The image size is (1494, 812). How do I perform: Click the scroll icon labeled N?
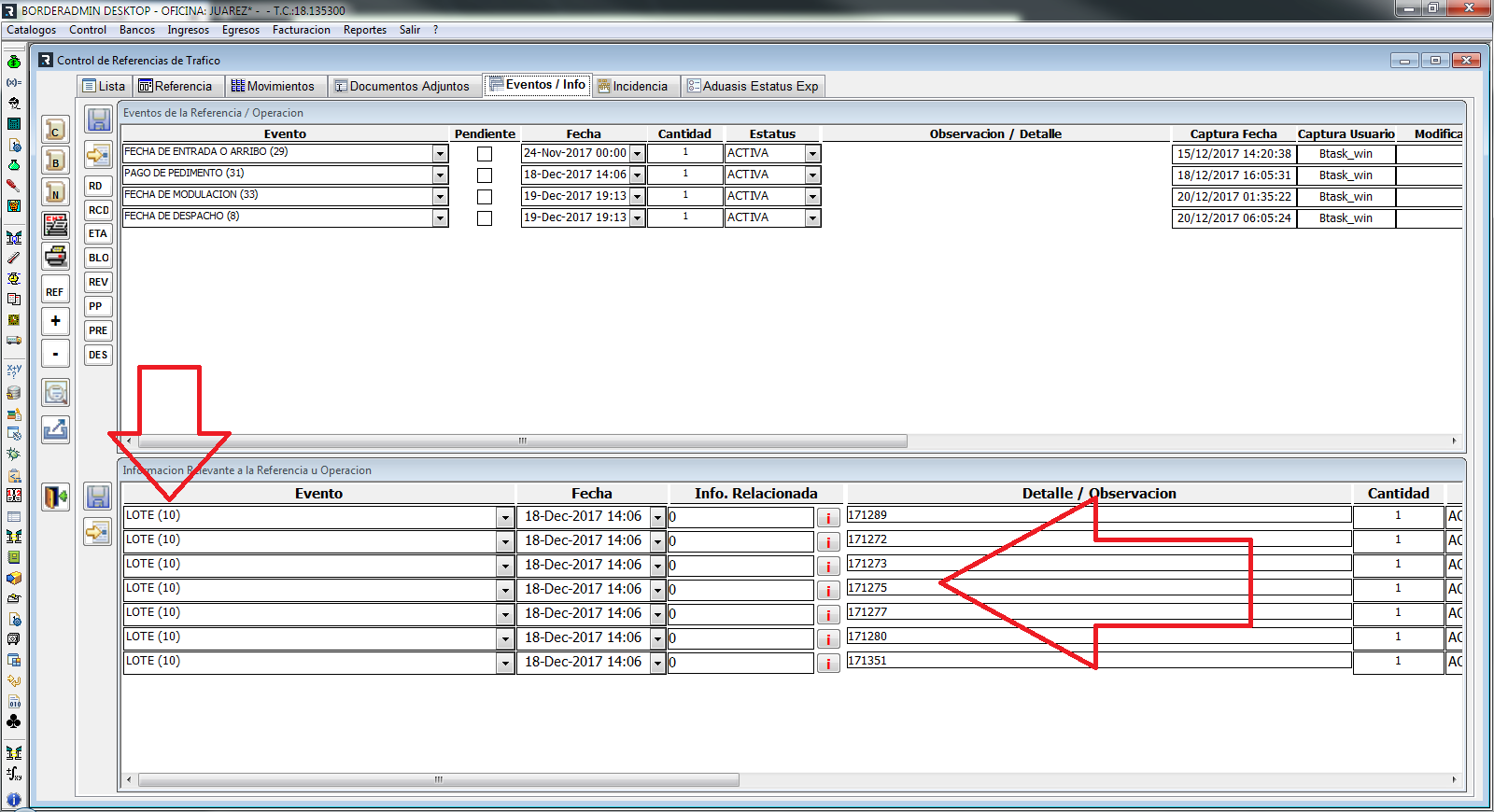tap(56, 191)
